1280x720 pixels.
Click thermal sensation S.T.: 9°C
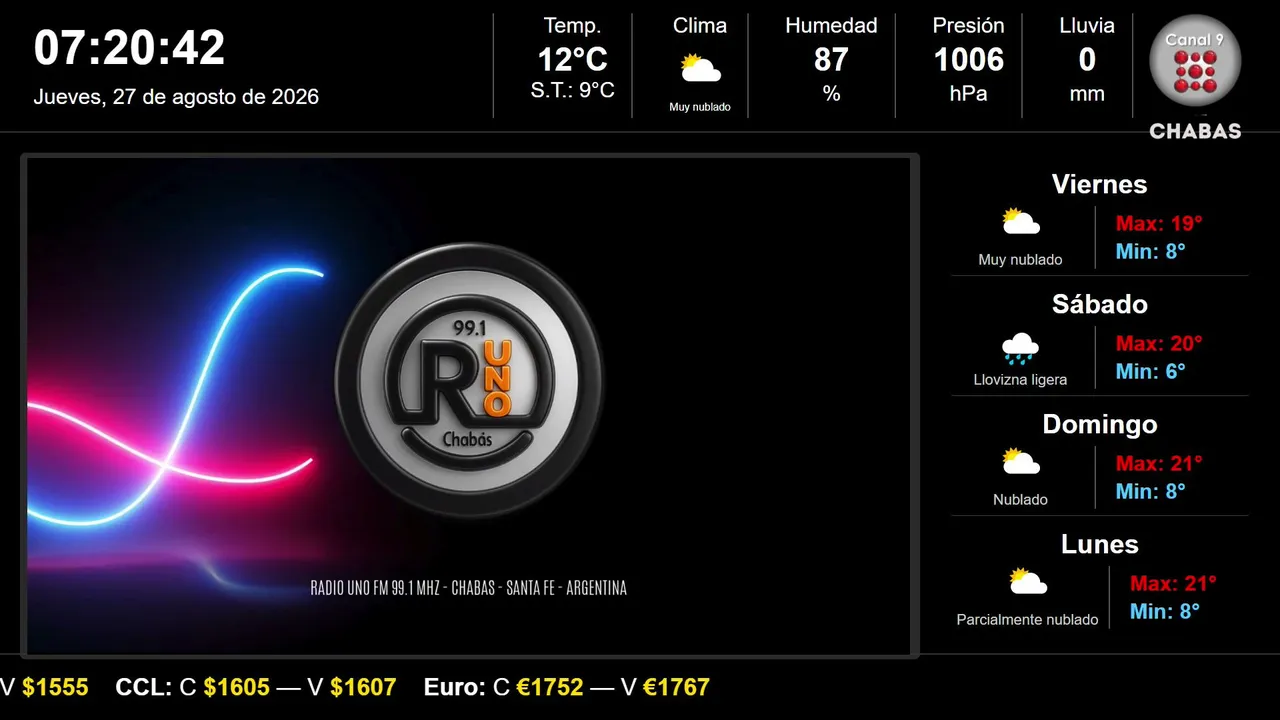tap(573, 90)
